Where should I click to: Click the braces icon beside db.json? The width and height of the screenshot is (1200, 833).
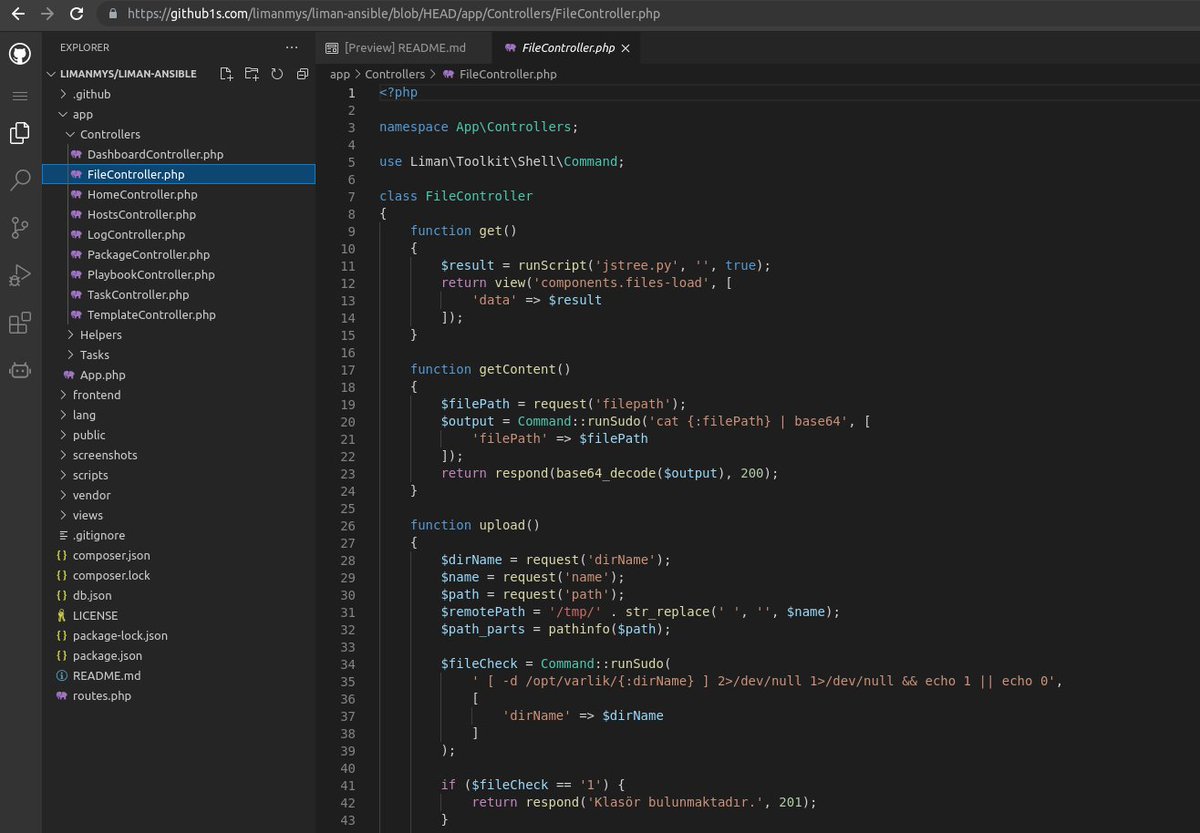[x=62, y=595]
